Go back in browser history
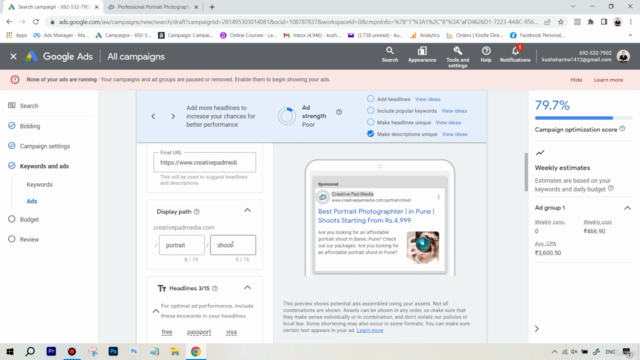This screenshot has height=360, width=640. click(9, 22)
